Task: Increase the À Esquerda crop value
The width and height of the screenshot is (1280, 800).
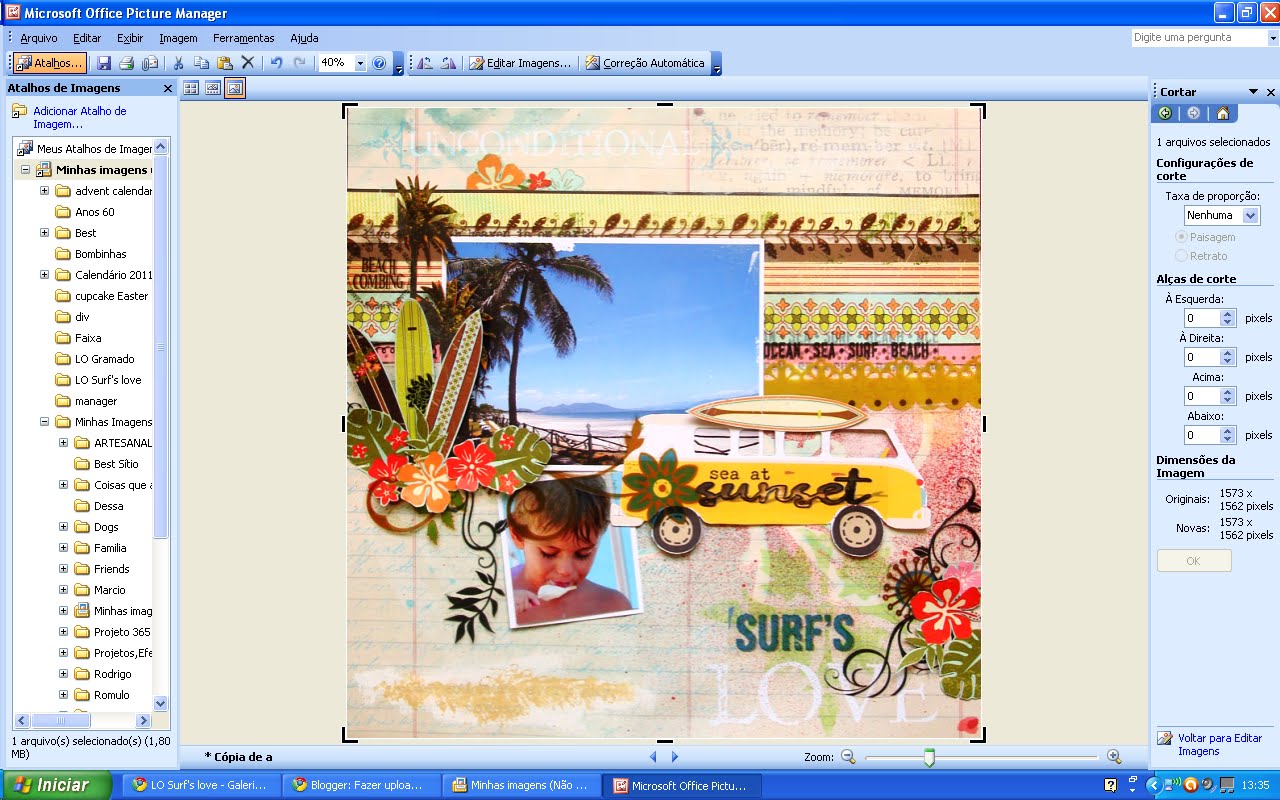Action: [x=1229, y=314]
